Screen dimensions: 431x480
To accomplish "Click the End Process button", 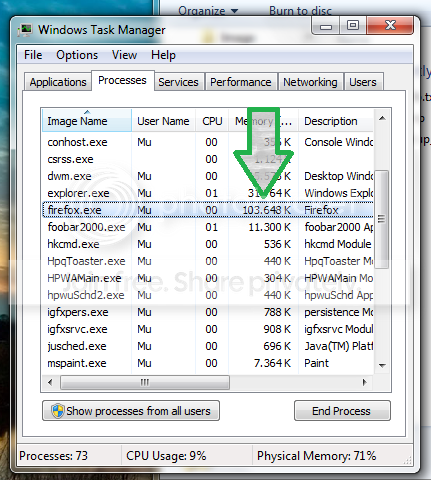I will coord(342,411).
